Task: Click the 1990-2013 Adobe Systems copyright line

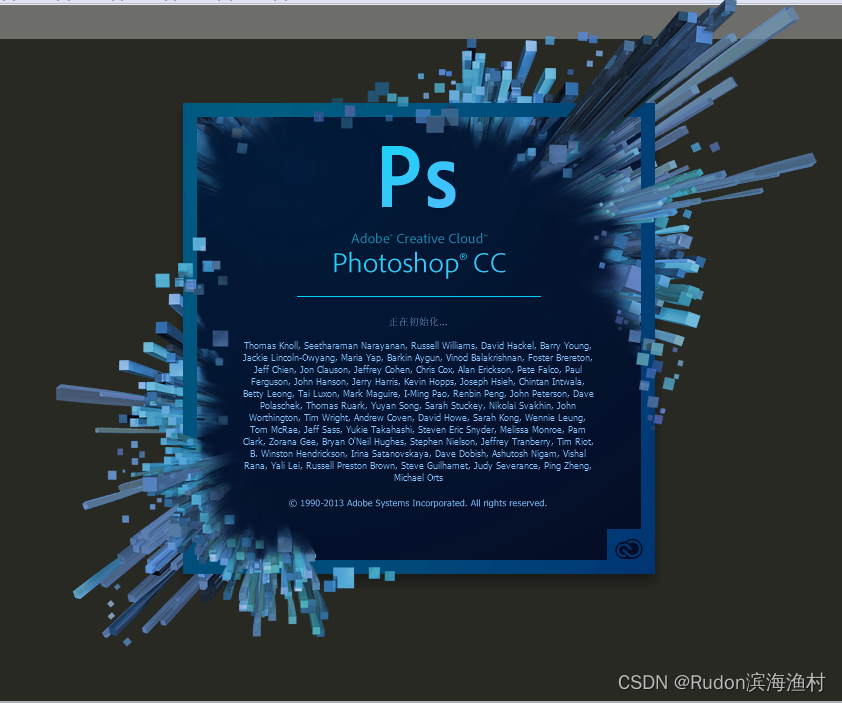Action: [418, 503]
